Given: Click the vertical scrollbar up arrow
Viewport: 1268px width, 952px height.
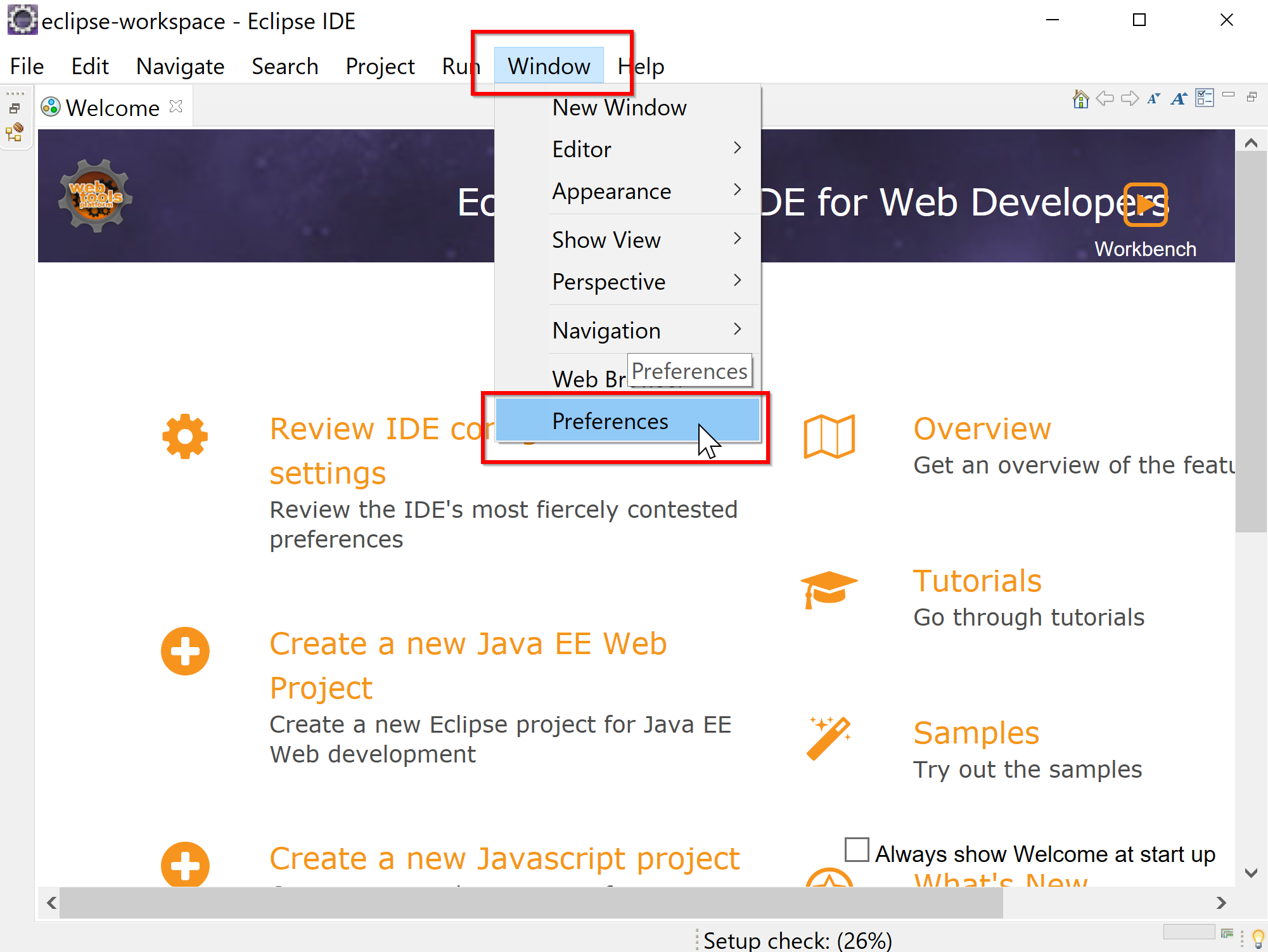Looking at the screenshot, I should (1251, 143).
